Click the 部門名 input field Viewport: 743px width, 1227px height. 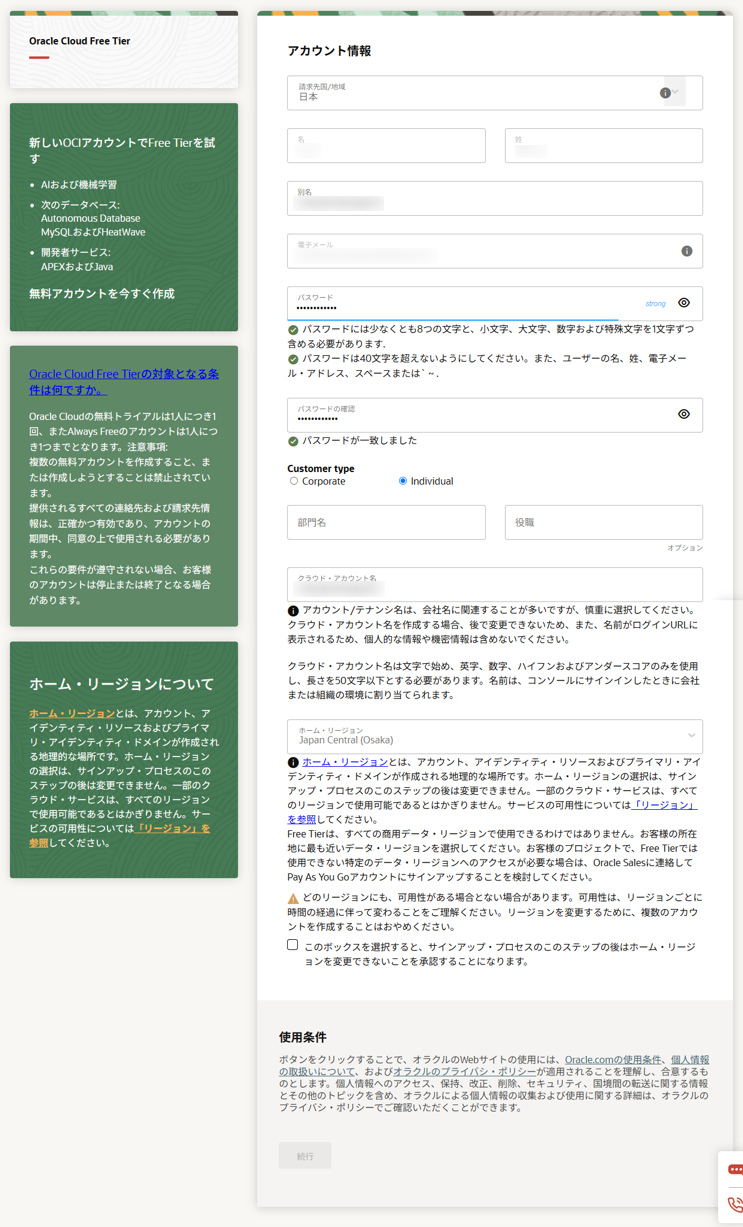click(x=386, y=522)
